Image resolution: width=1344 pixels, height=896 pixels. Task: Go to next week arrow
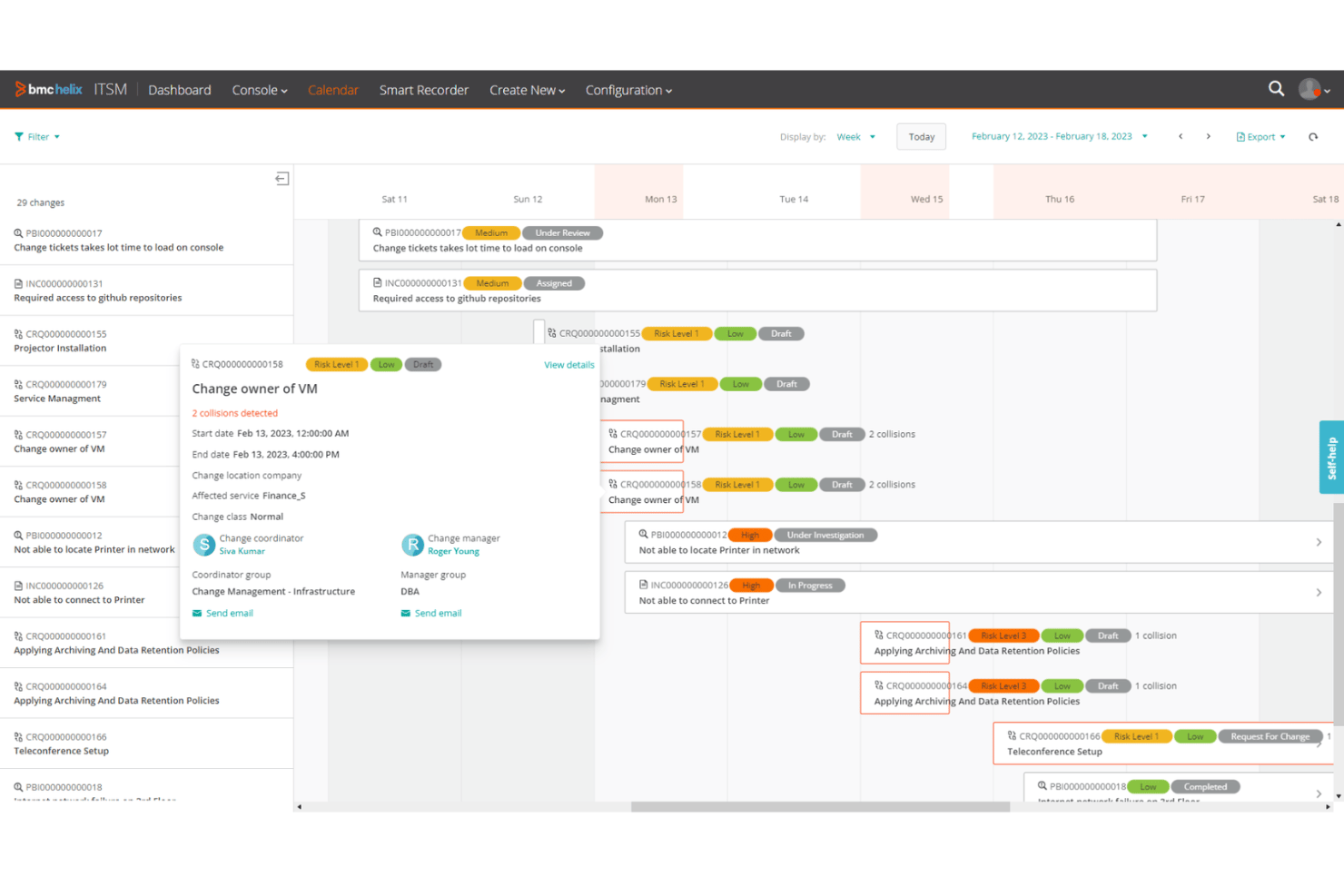[x=1208, y=137]
